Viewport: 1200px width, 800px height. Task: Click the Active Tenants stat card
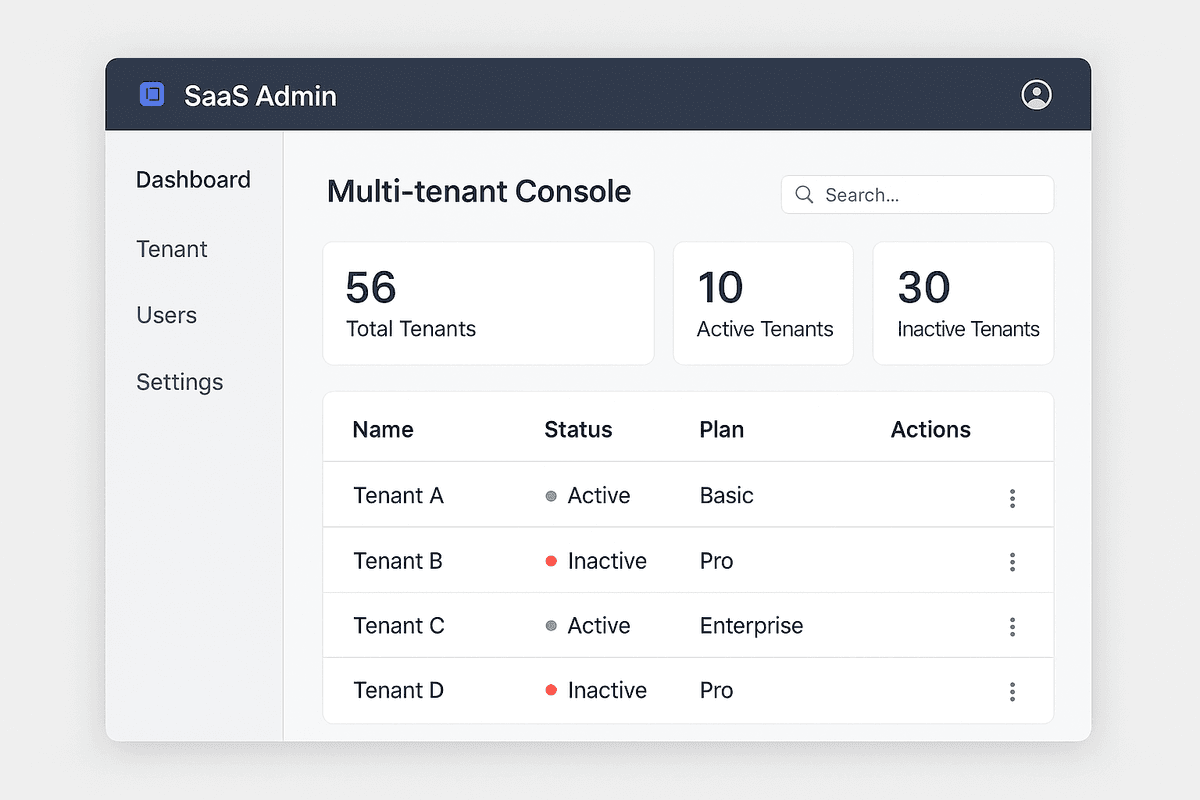tap(763, 302)
